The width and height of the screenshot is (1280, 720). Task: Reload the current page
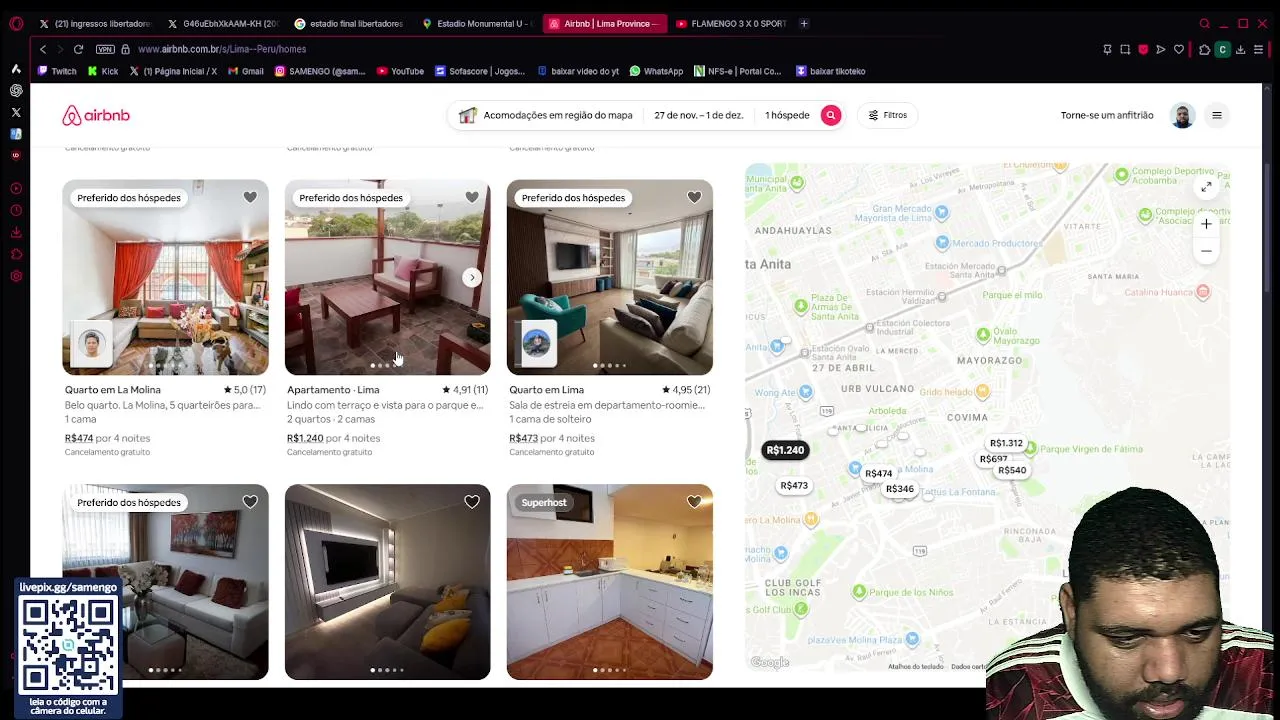[78, 49]
